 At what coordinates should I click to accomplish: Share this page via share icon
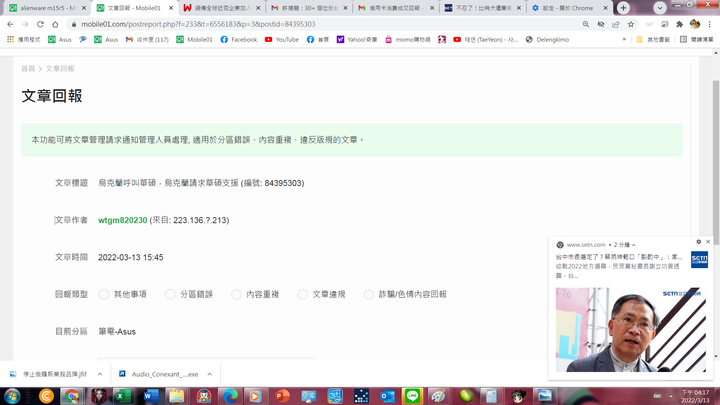tap(616, 24)
